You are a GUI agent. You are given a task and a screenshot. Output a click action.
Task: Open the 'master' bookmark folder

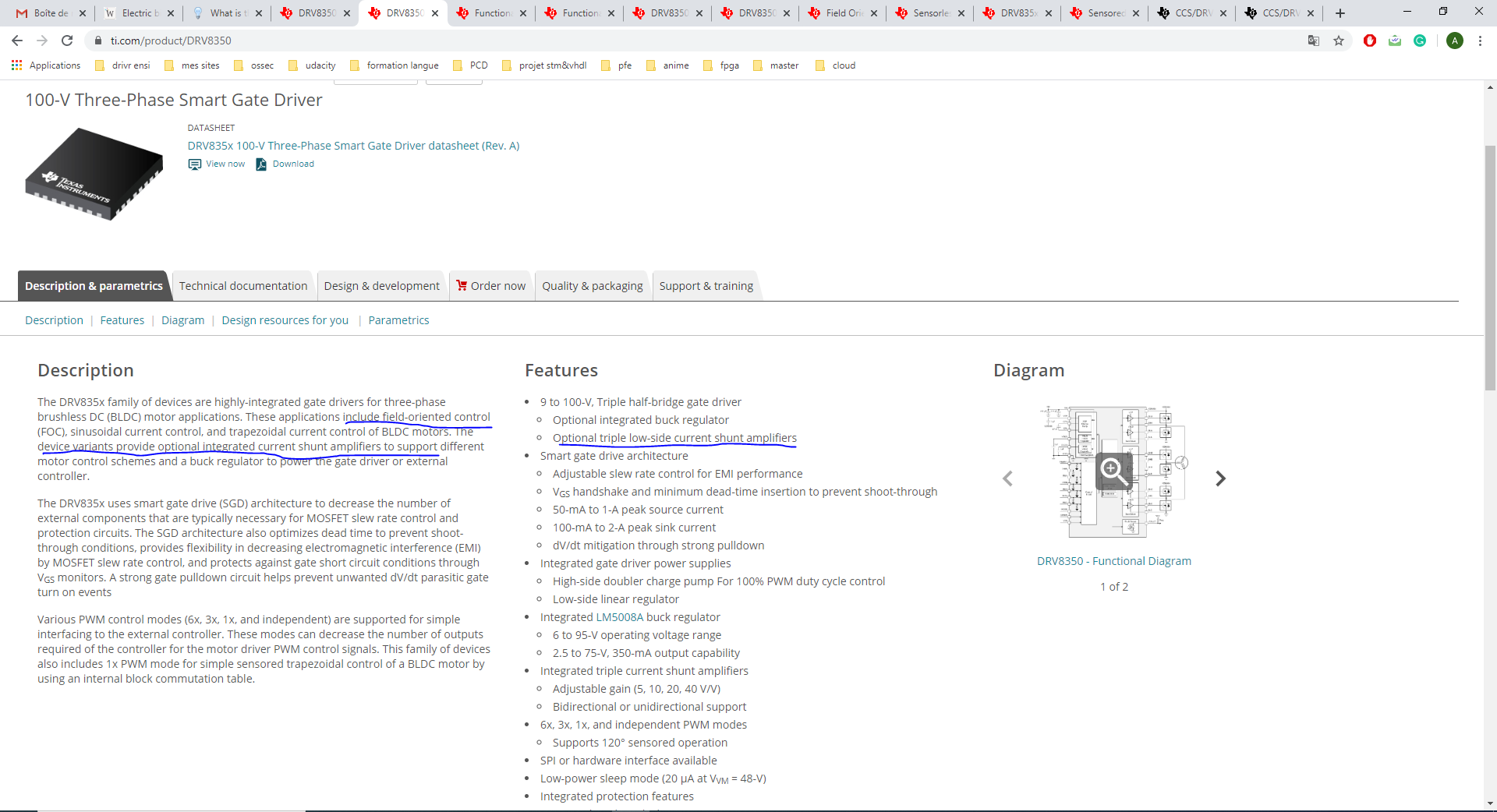click(776, 65)
